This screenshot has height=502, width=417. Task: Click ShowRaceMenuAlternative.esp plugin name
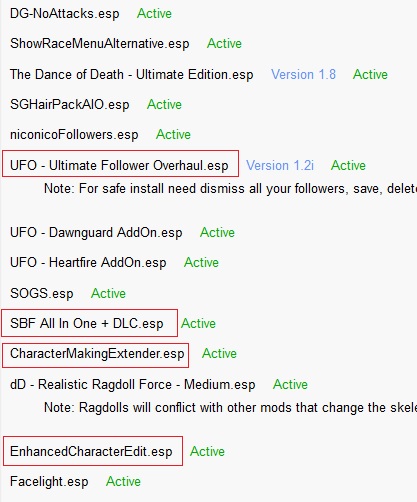[x=100, y=44]
